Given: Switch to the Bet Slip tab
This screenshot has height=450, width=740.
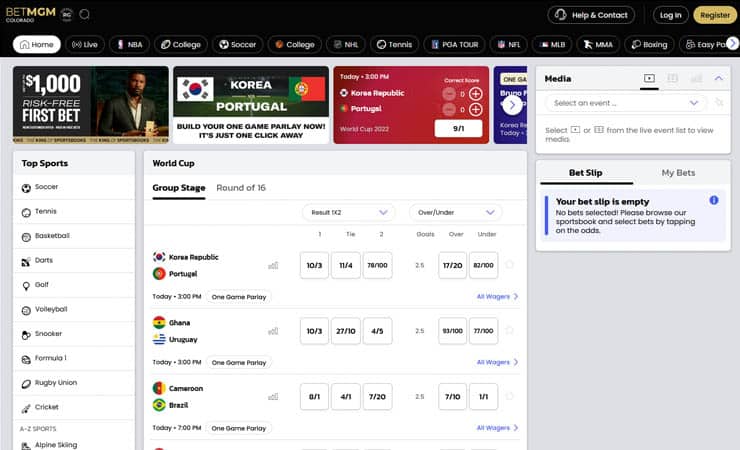Looking at the screenshot, I should [x=586, y=173].
